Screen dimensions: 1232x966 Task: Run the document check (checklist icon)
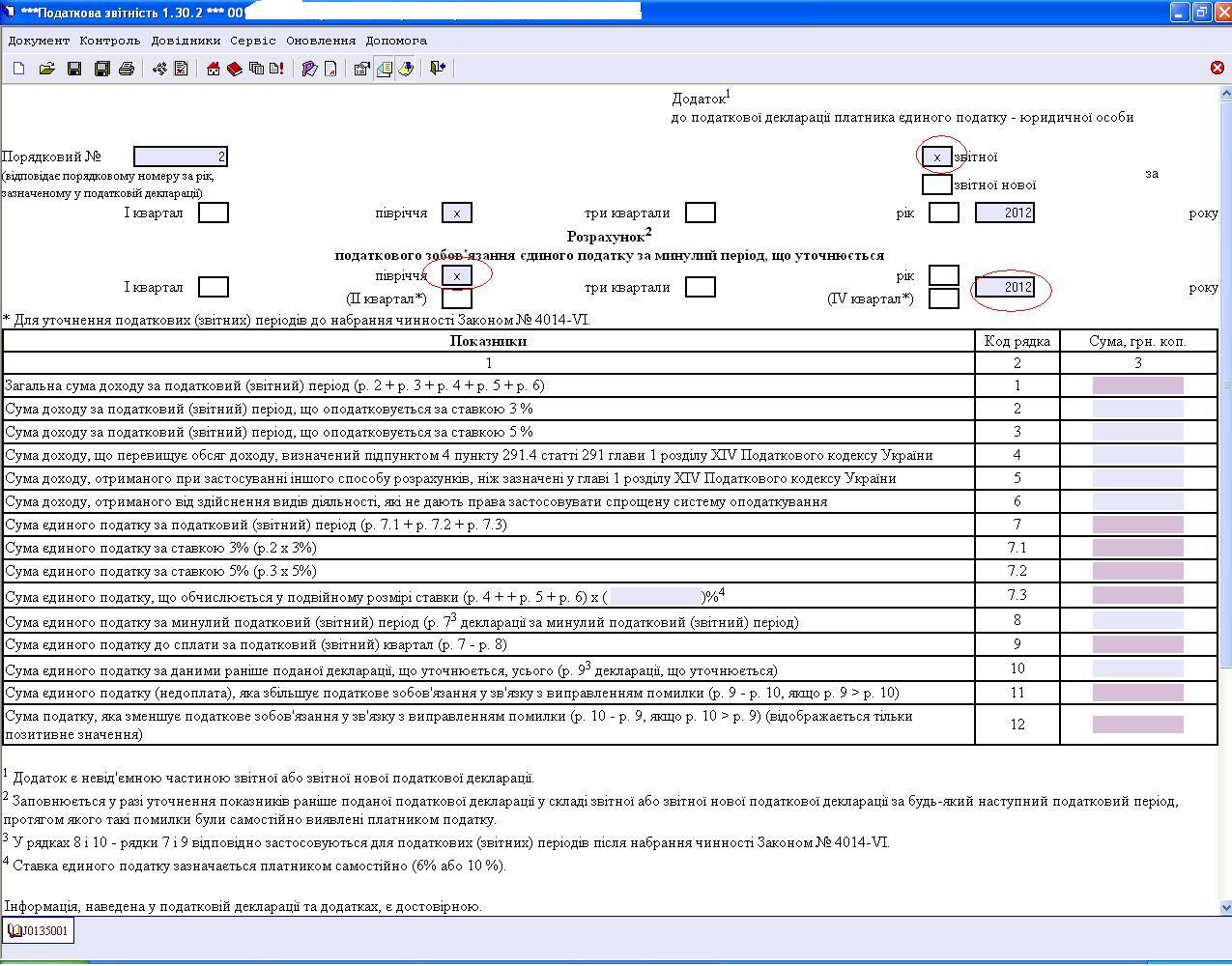tap(181, 69)
